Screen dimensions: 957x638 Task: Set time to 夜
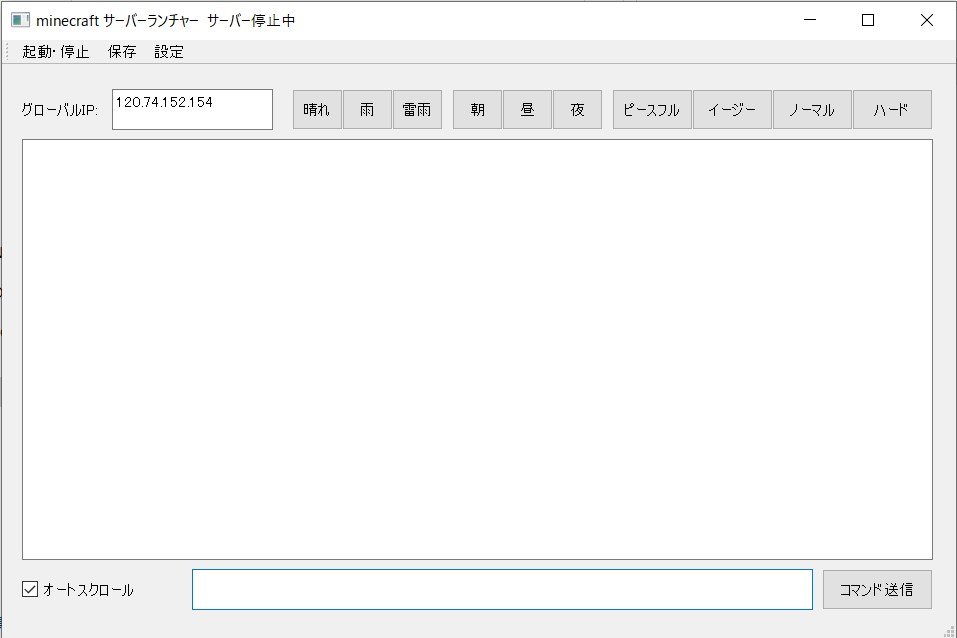point(577,110)
